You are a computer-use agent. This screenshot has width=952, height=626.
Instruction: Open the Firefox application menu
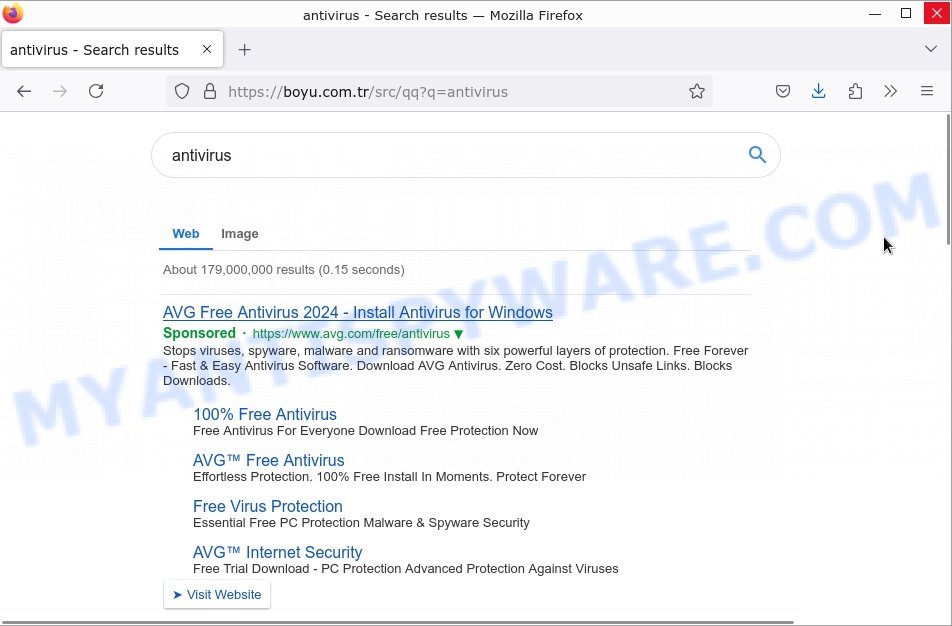[926, 92]
